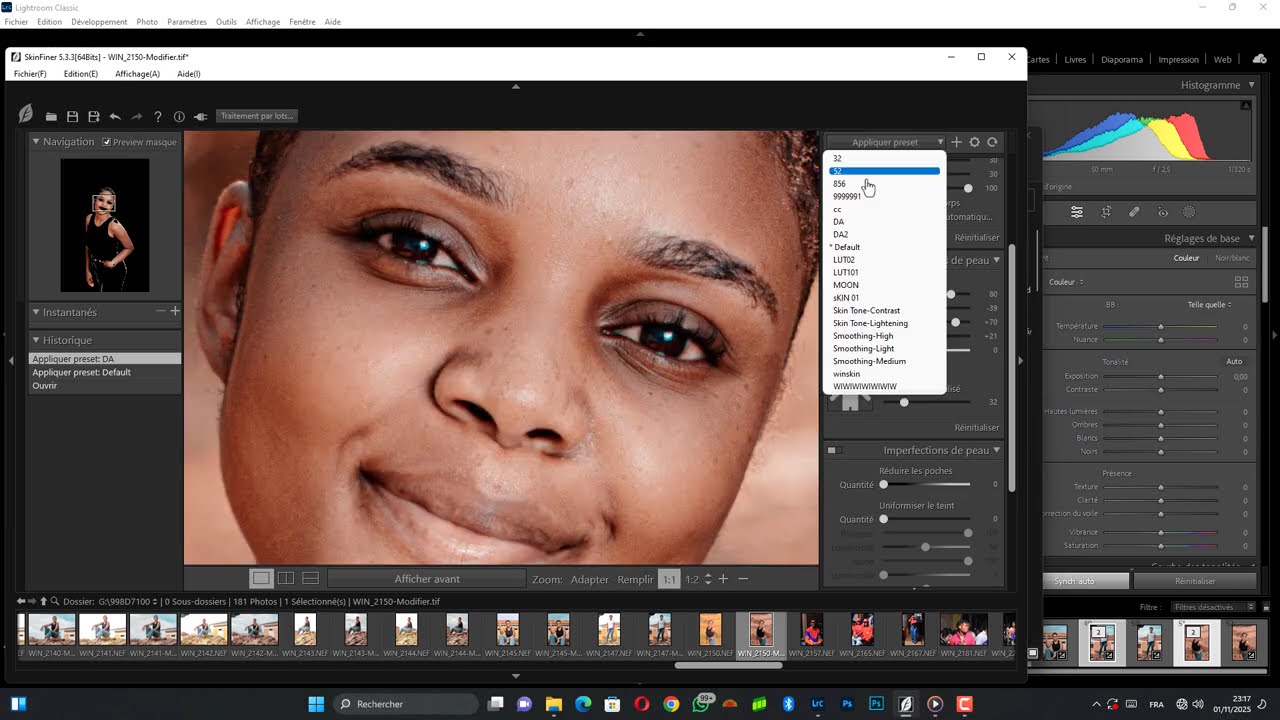Uncheck the Preview masque checkbox

tap(107, 142)
